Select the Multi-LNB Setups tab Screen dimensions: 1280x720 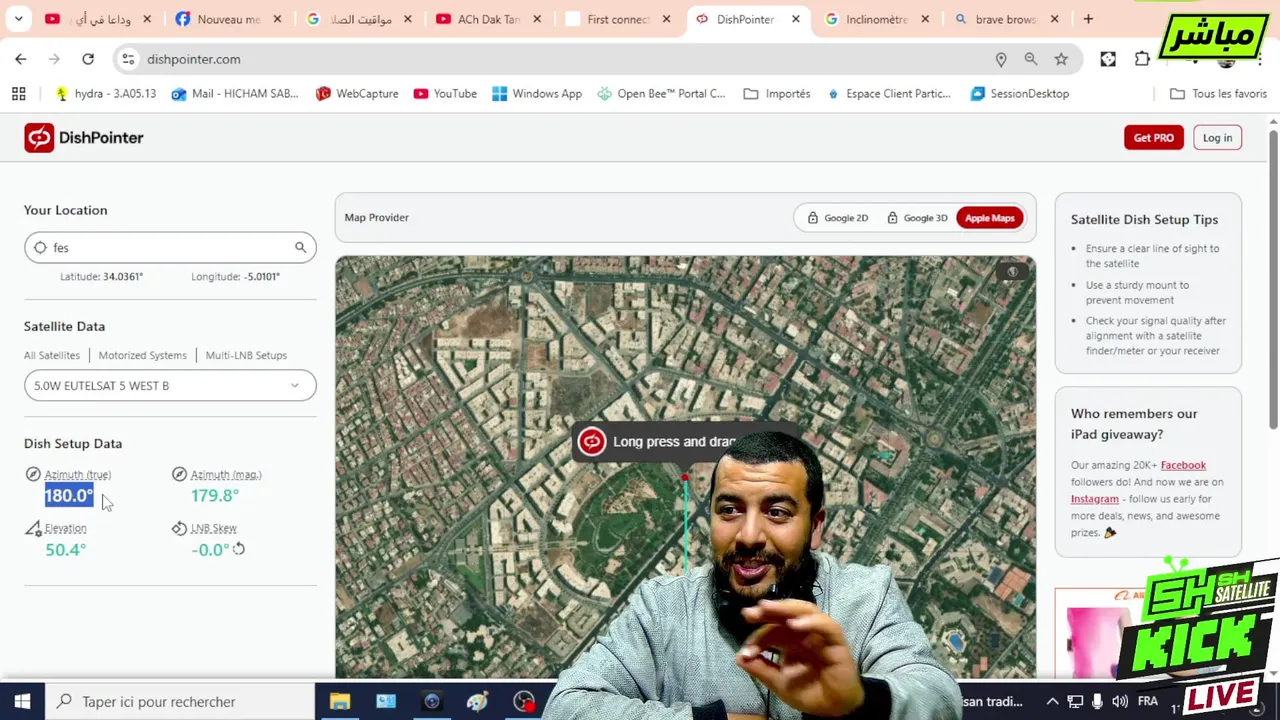point(246,355)
